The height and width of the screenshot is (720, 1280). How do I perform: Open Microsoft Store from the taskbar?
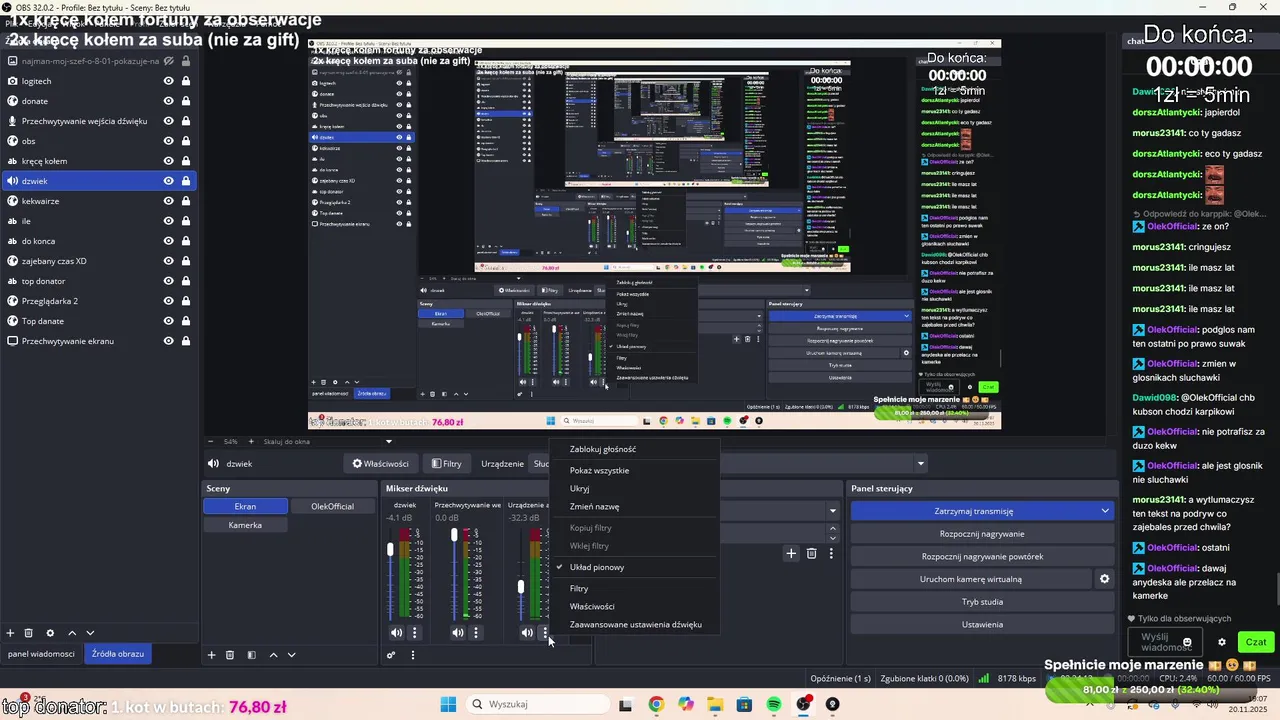coord(744,704)
